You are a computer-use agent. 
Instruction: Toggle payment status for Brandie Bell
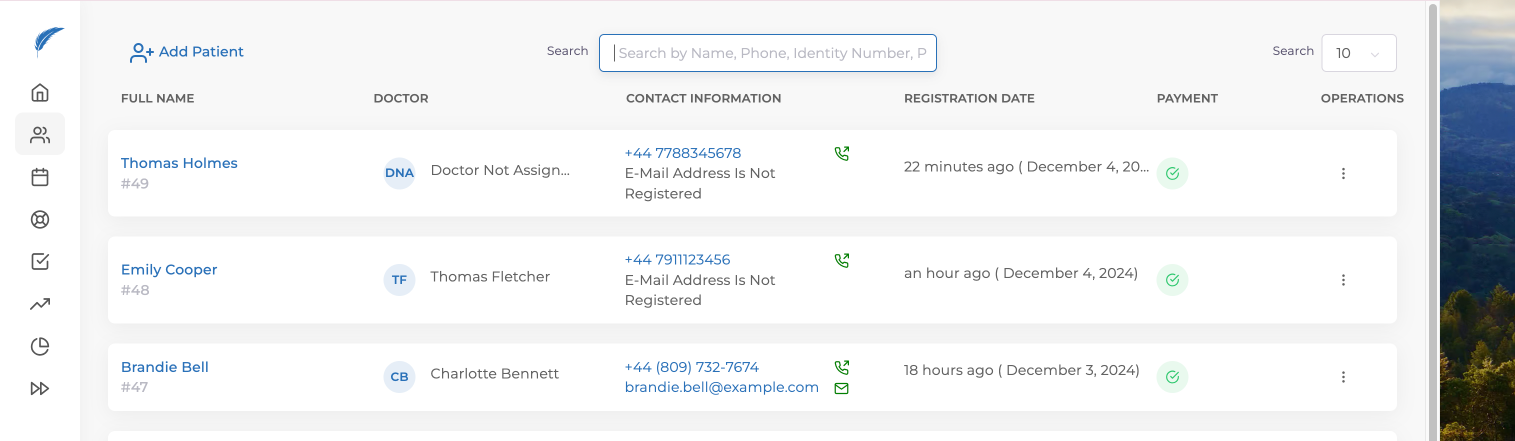pyautogui.click(x=1172, y=377)
